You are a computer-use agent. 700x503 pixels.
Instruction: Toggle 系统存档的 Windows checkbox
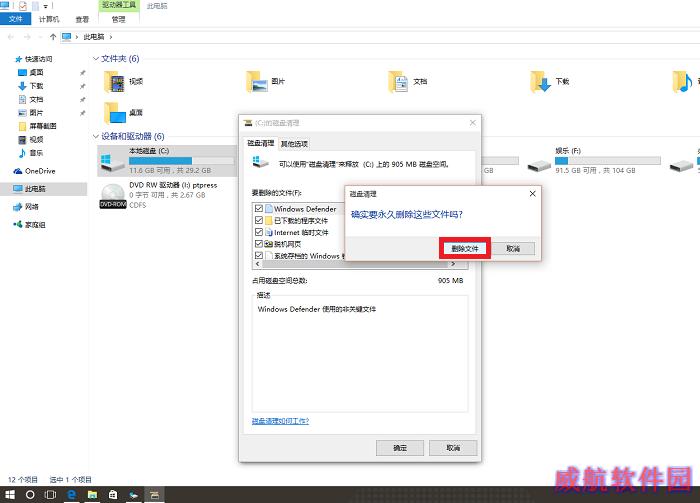(258, 255)
